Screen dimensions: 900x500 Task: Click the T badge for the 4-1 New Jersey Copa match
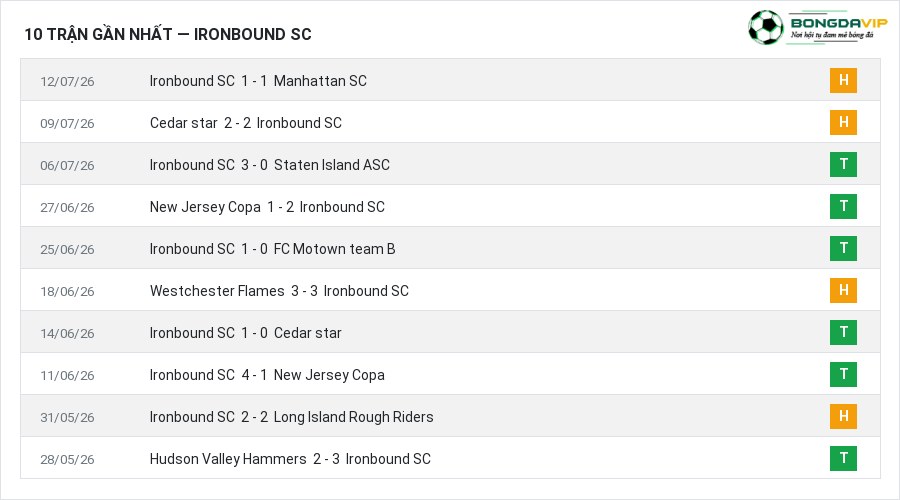click(843, 374)
